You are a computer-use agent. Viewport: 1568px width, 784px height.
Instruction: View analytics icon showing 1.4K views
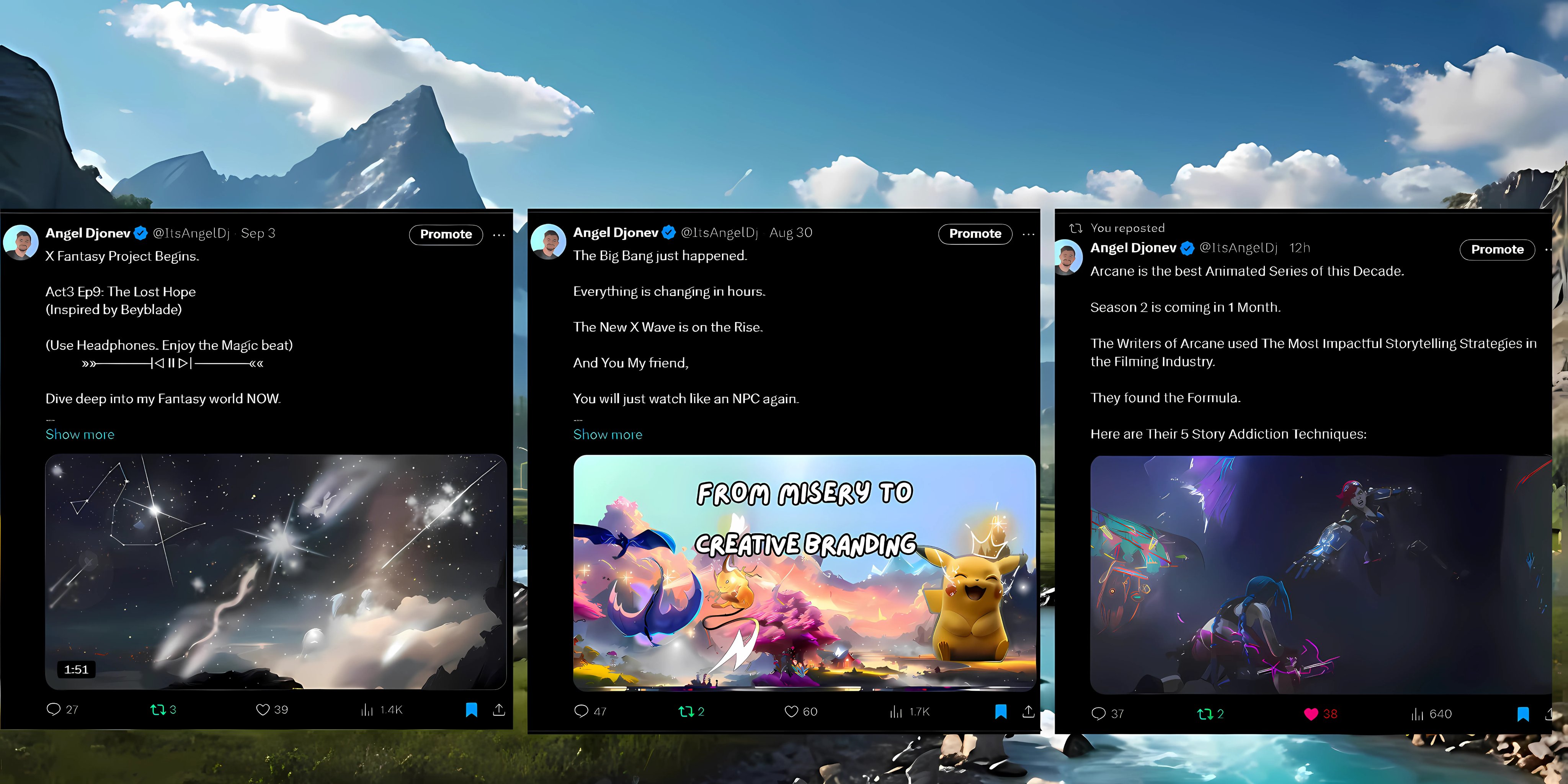coord(367,710)
